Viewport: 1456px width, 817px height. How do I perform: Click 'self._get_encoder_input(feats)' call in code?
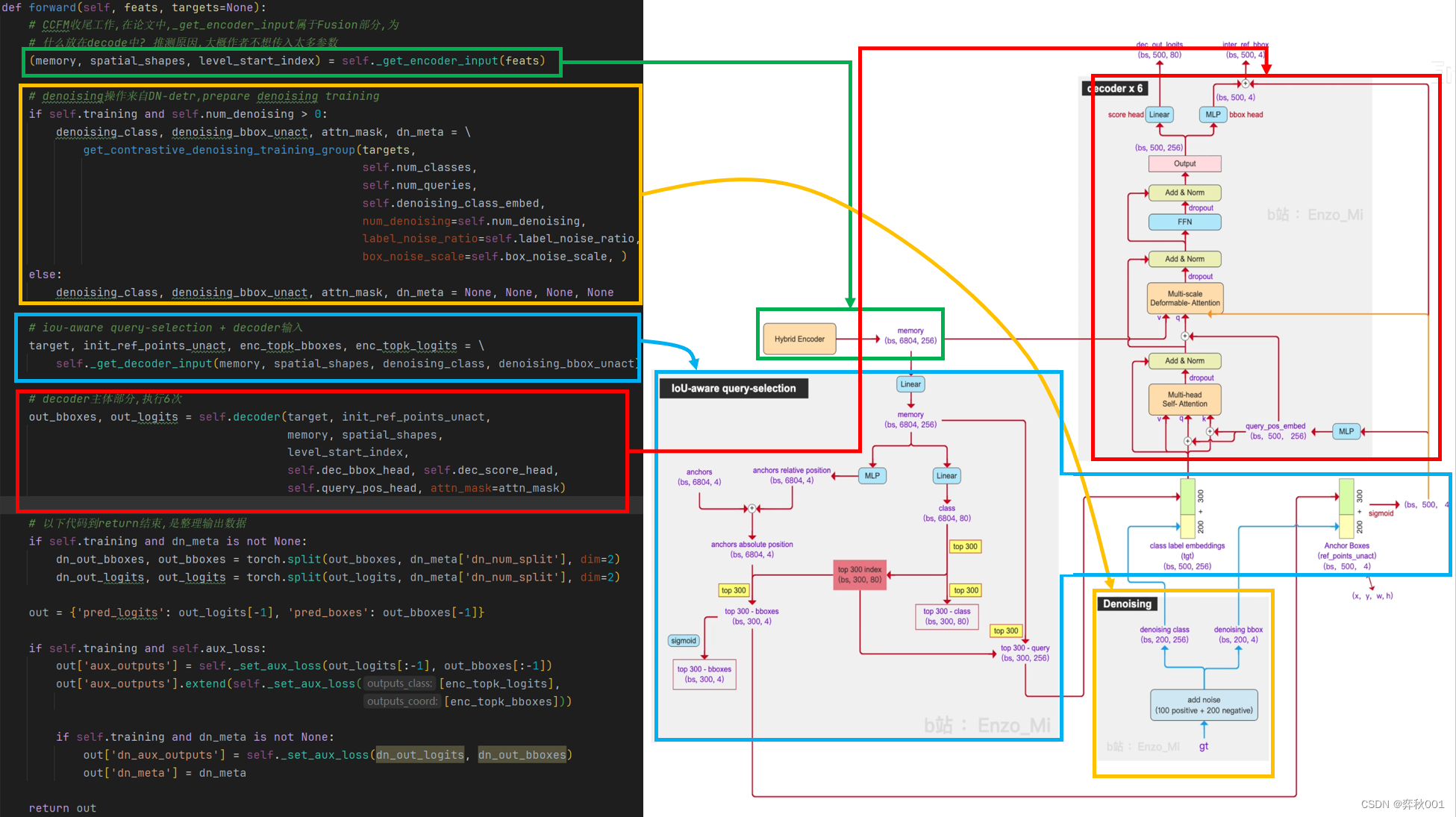[443, 61]
